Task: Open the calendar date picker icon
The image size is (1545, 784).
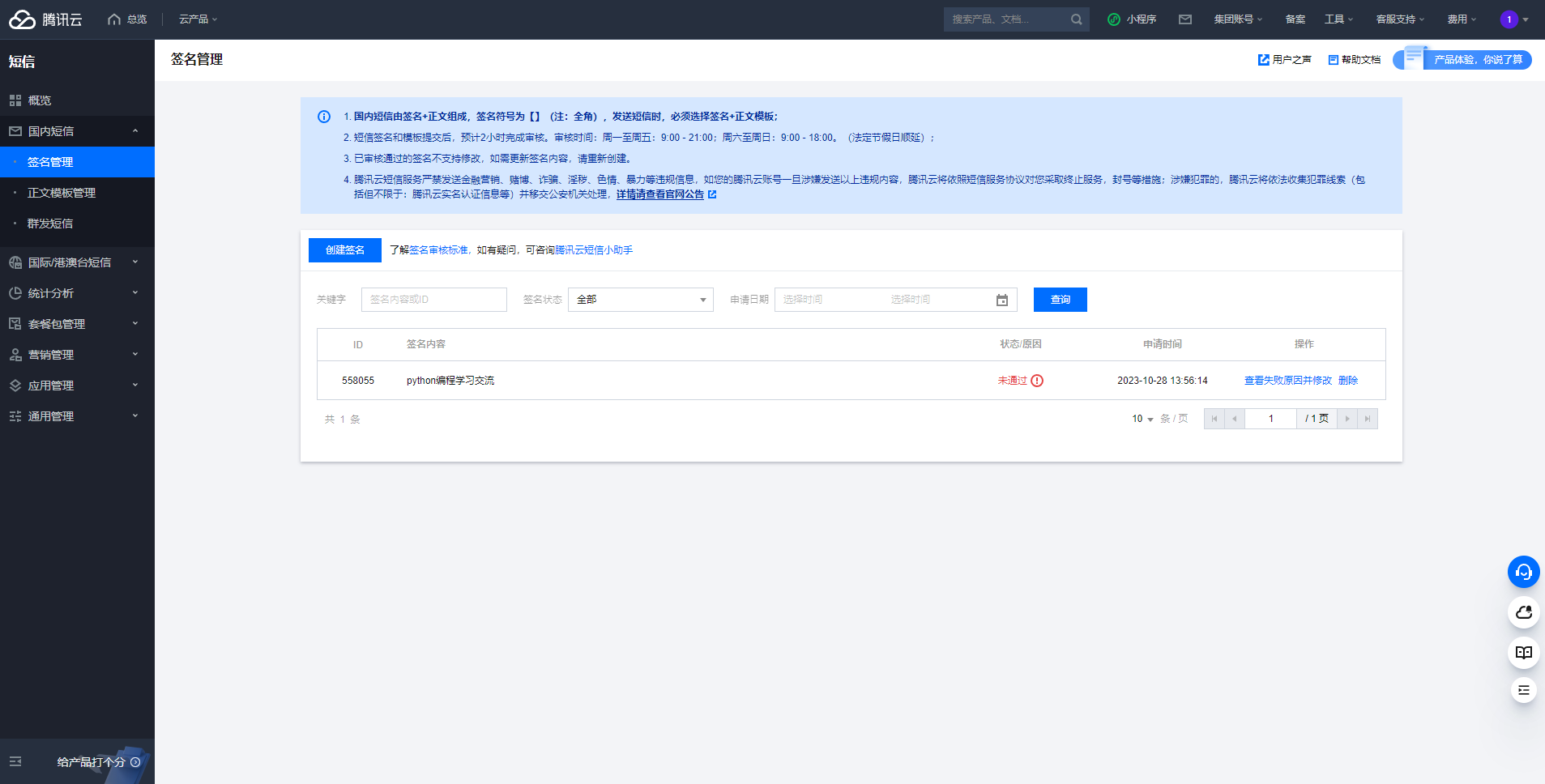Action: coord(1002,300)
